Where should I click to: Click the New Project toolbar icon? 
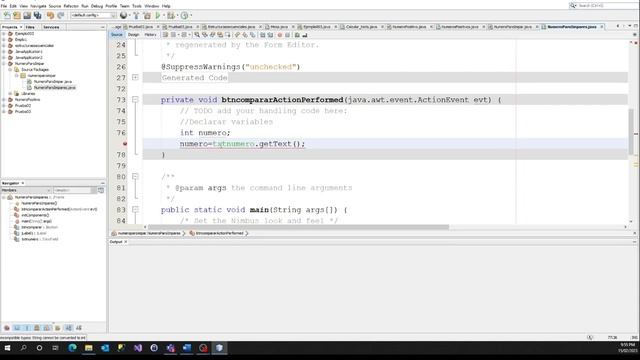(17, 16)
